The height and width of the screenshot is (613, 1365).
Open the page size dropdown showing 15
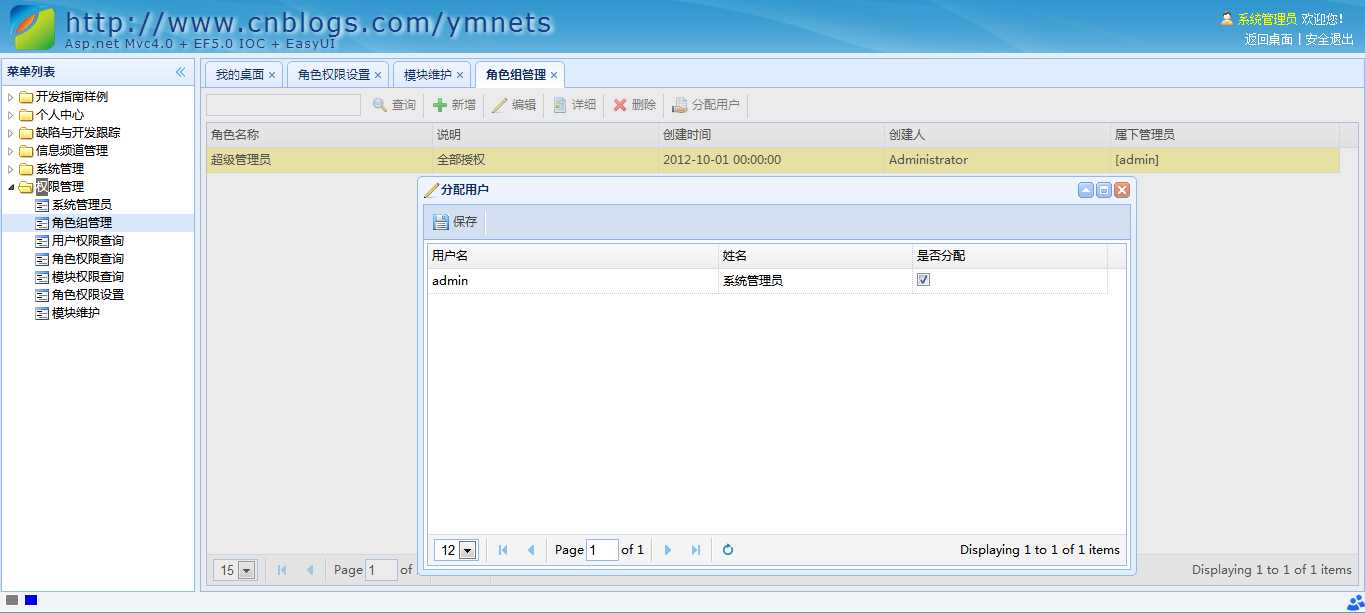click(x=244, y=569)
